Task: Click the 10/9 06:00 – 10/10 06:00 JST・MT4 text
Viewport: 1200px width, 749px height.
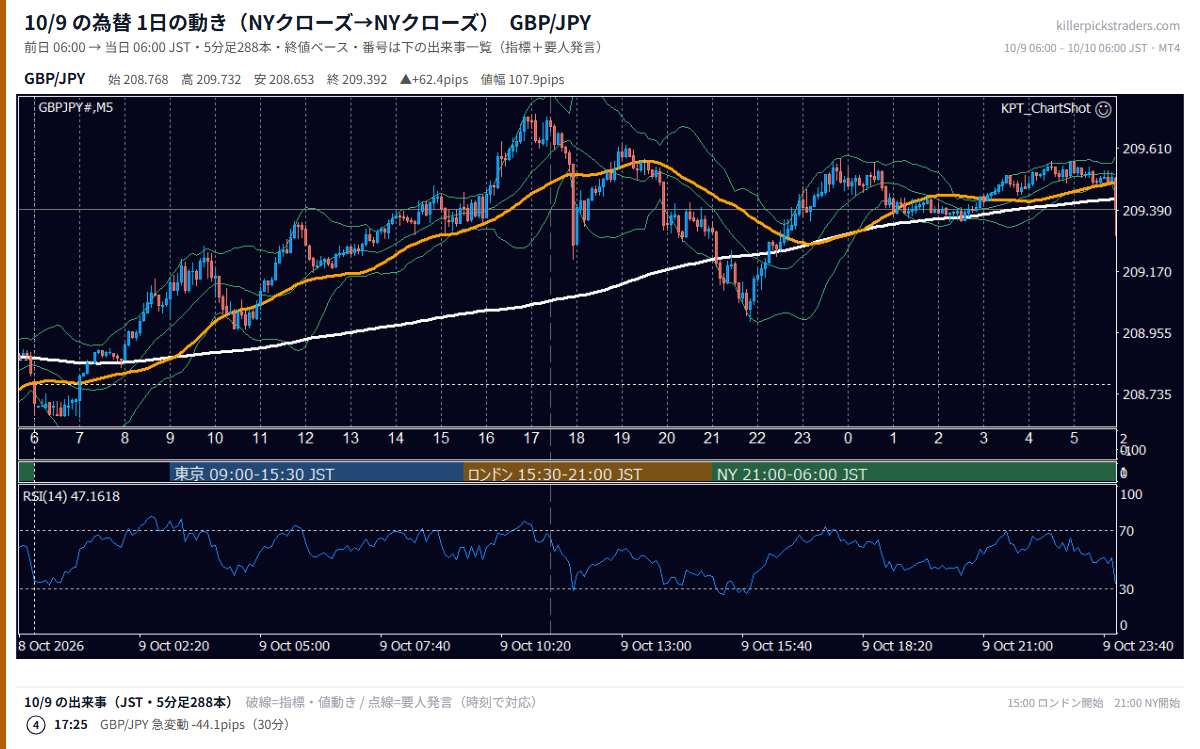Action: click(x=1092, y=48)
